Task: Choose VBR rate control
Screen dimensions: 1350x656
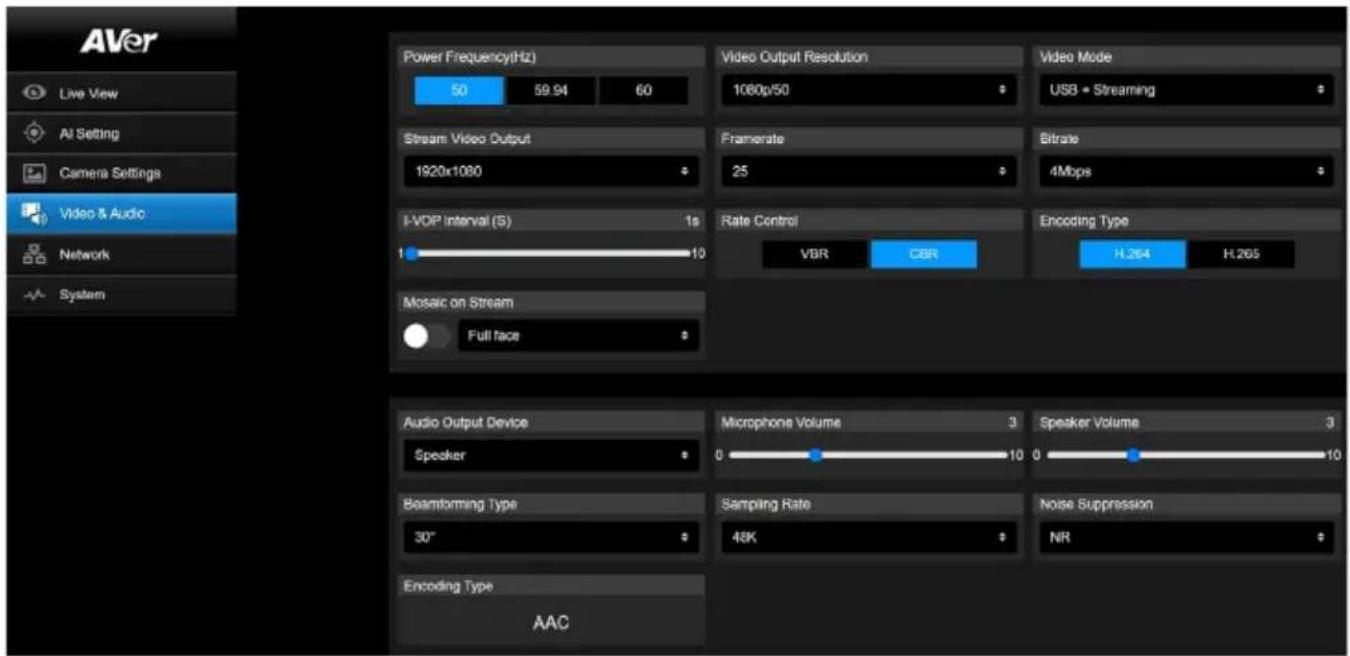Action: [815, 254]
